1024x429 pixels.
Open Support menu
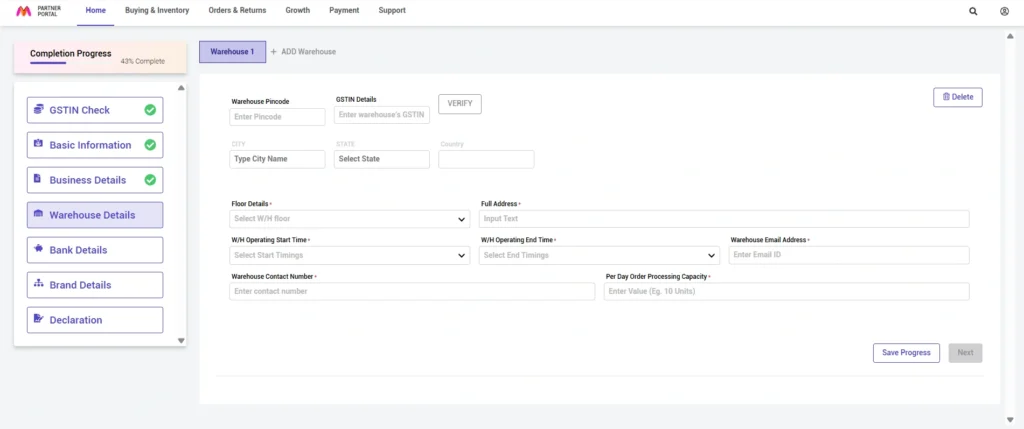click(392, 10)
